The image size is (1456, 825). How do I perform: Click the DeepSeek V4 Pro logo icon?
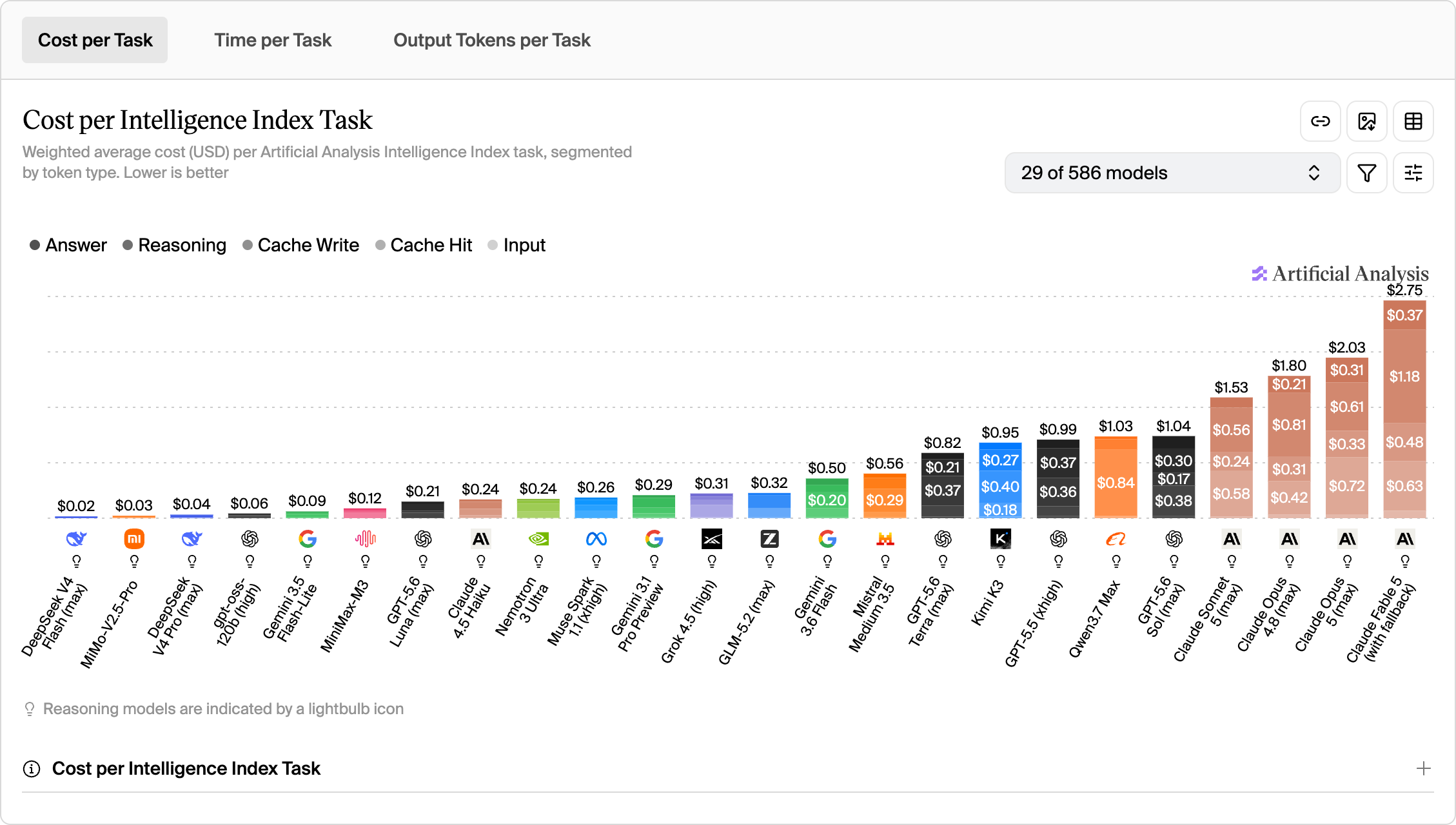point(192,539)
